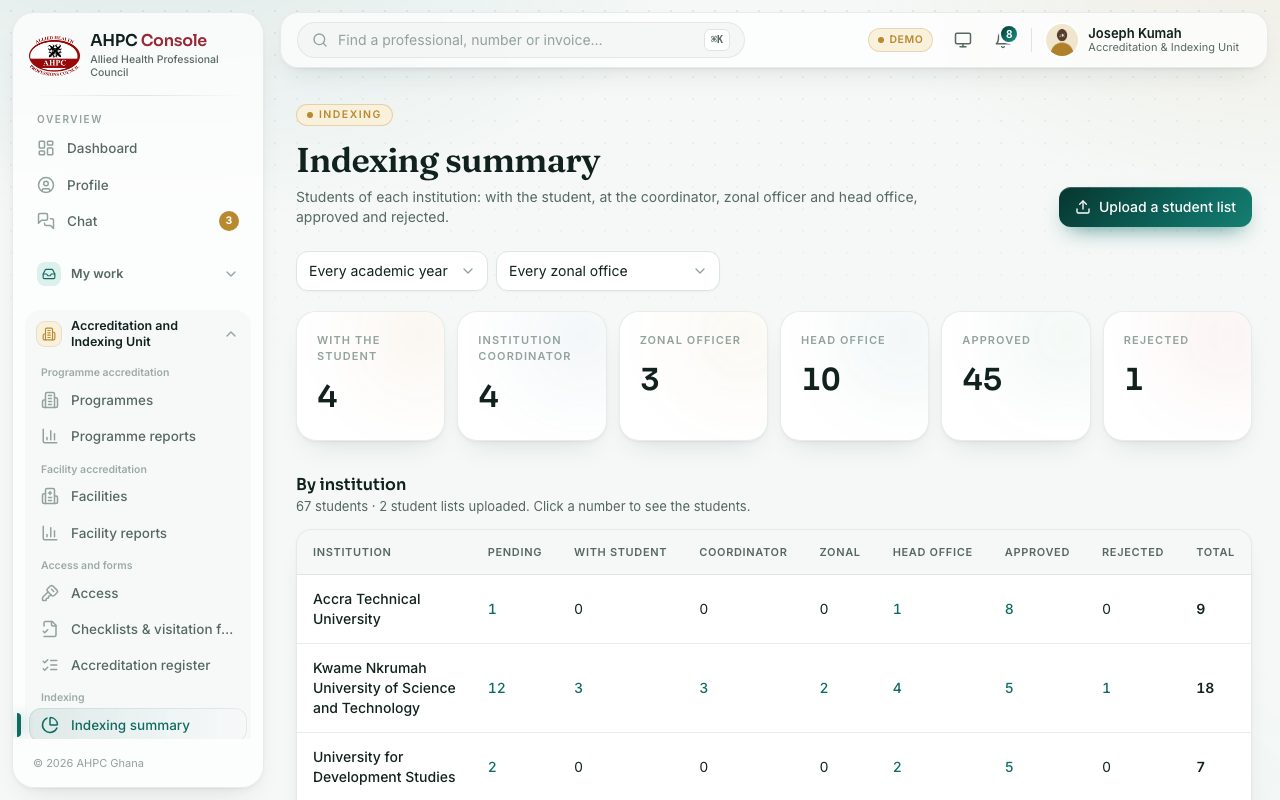Click the Chat unread badge showing 3

(x=229, y=221)
